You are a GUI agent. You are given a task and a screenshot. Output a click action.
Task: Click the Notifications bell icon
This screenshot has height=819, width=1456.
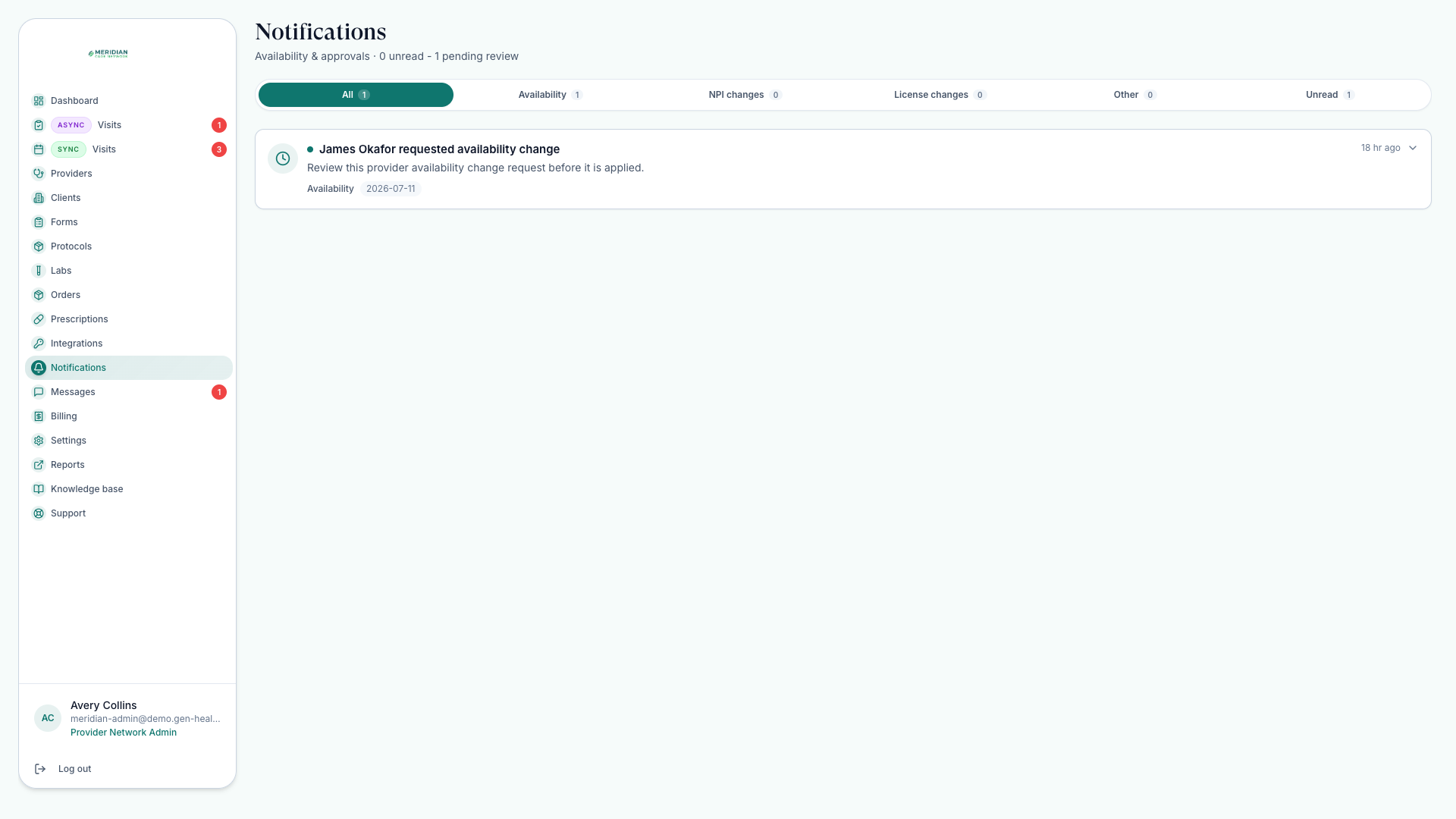(39, 368)
